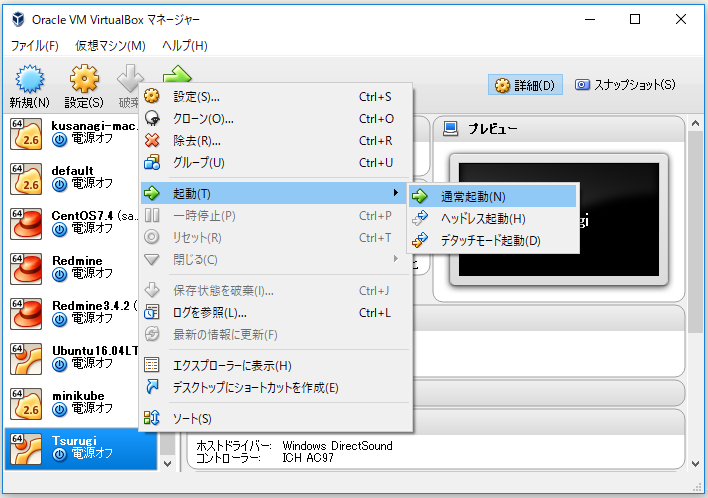Click red X icon beside 除去(R)... entry
The width and height of the screenshot is (708, 498).
[x=152, y=140]
